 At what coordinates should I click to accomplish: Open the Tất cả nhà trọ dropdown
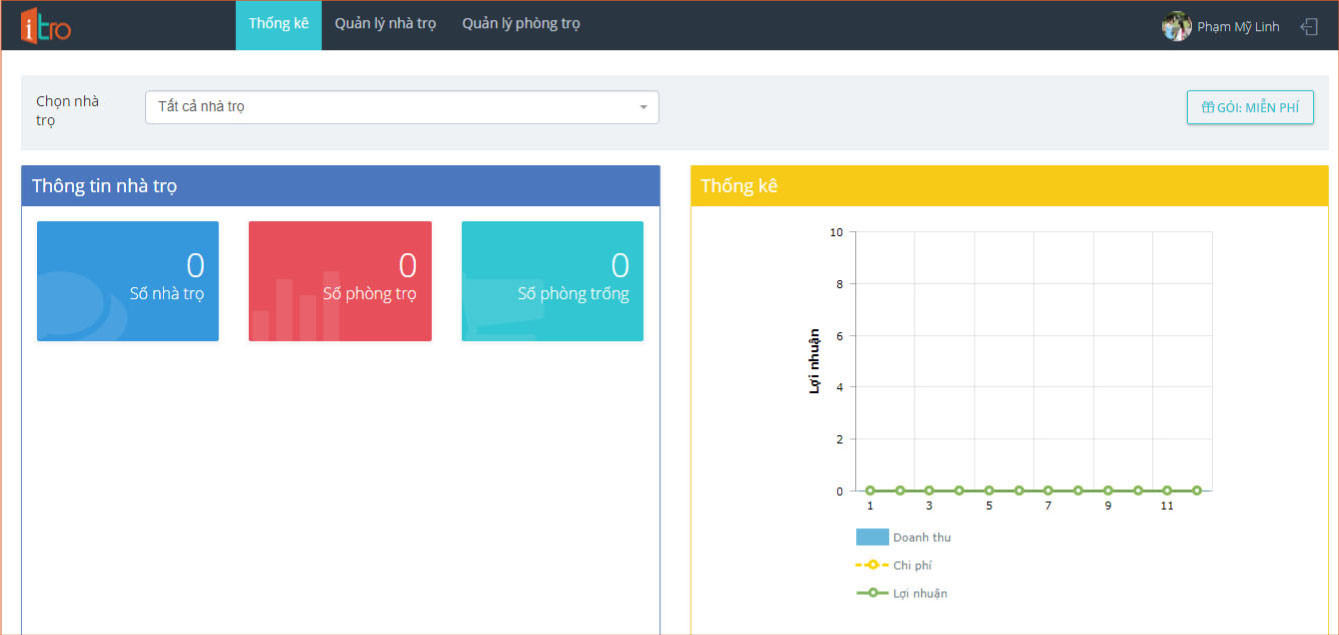tap(401, 107)
